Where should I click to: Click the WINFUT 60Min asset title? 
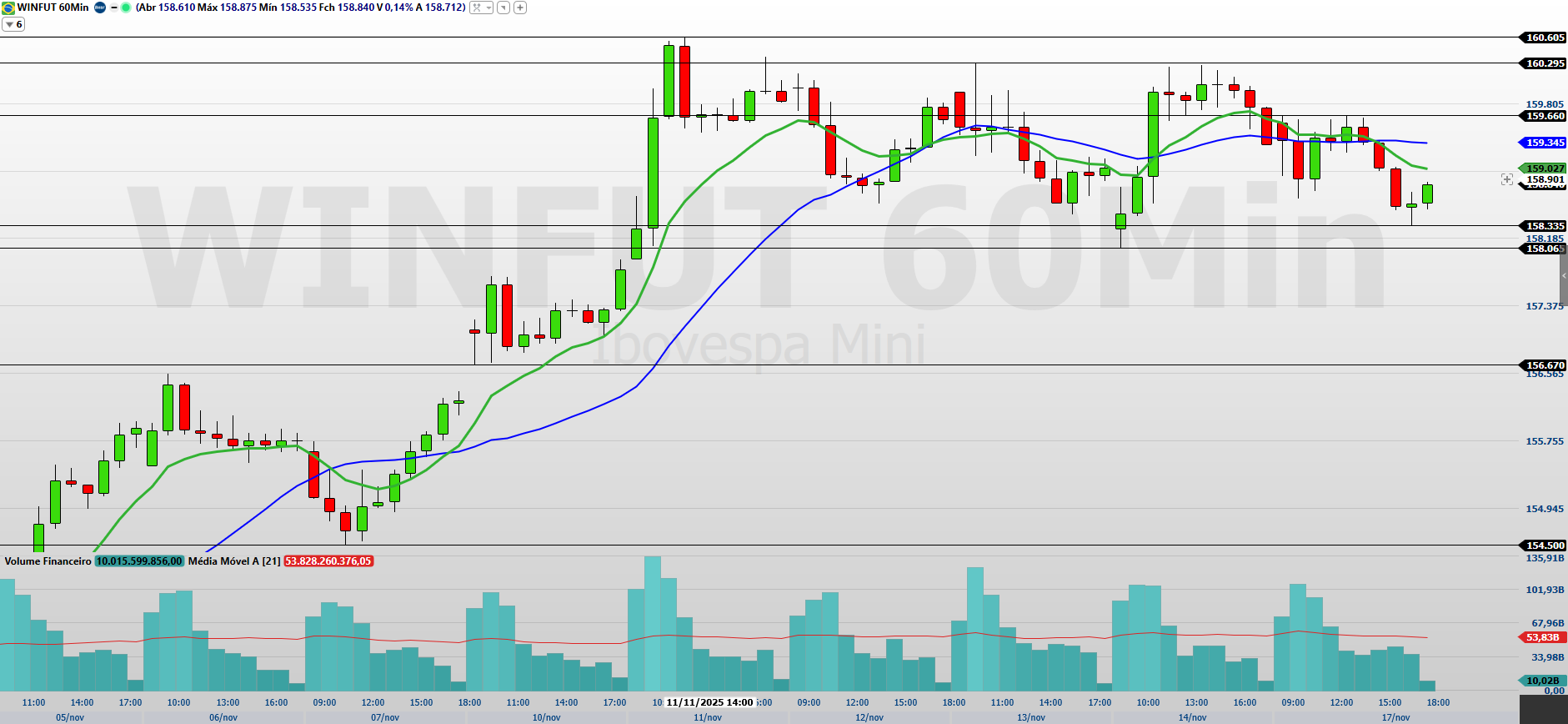(x=53, y=8)
